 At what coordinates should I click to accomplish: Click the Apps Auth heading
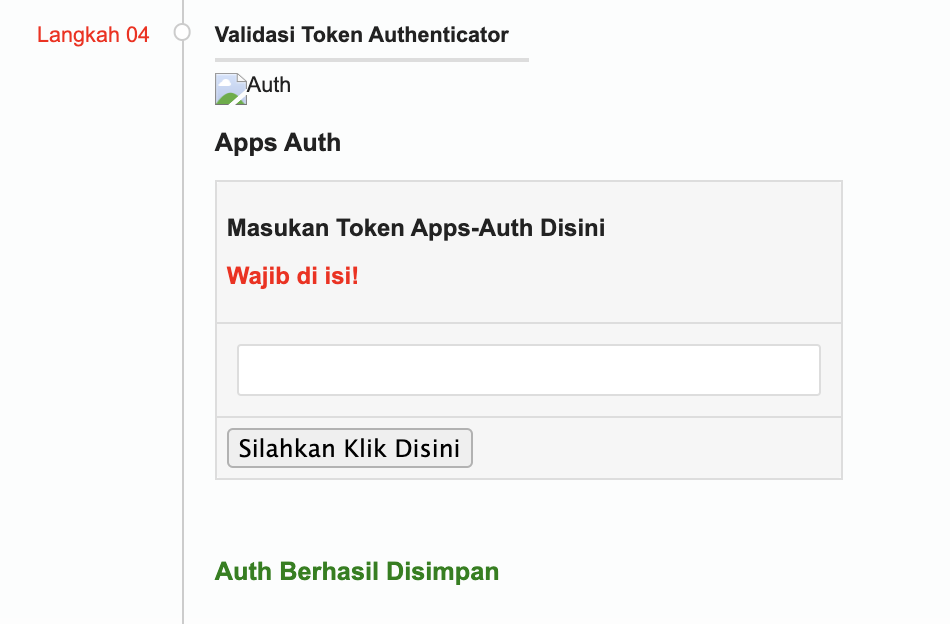277,143
